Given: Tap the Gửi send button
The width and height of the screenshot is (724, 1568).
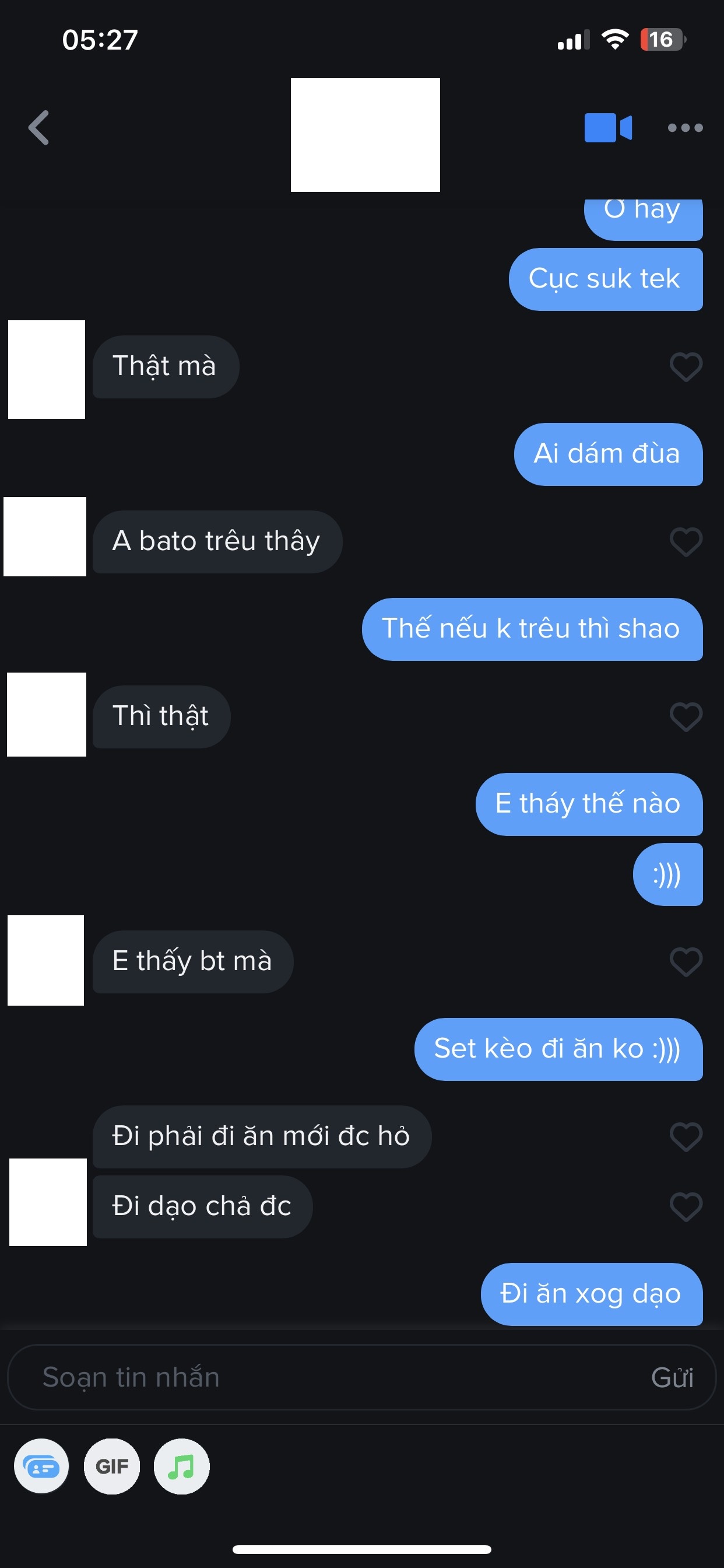Looking at the screenshot, I should [672, 1377].
